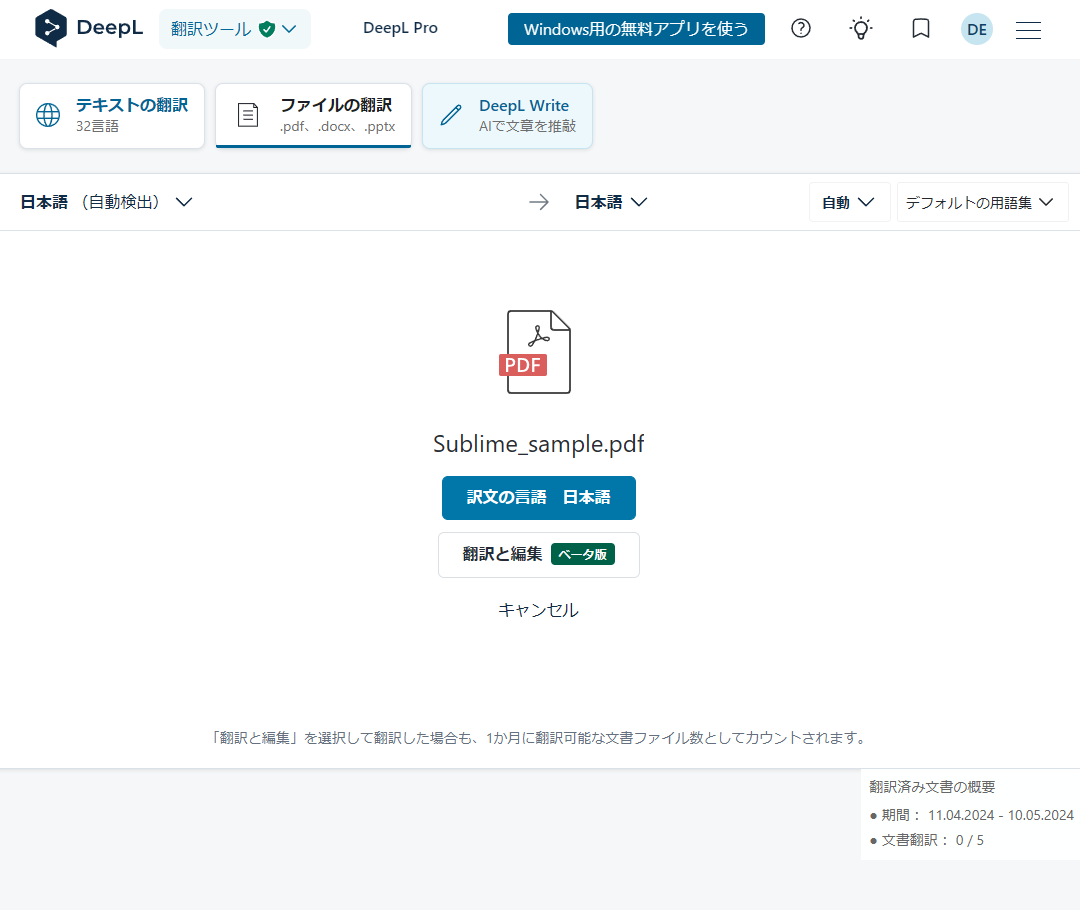This screenshot has height=910, width=1080.
Task: Click the green verified shield badge
Action: click(x=266, y=29)
